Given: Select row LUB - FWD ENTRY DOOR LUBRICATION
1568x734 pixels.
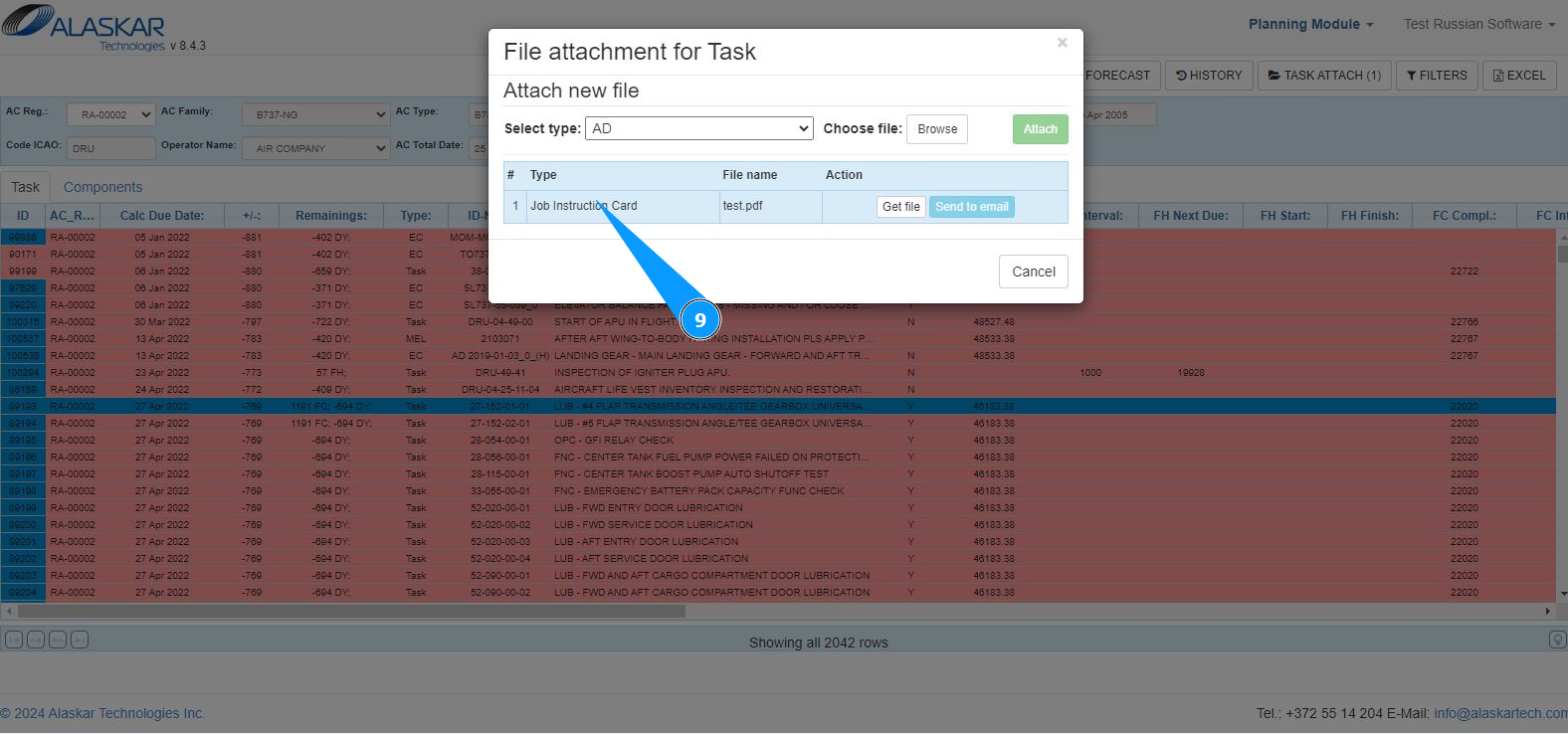Looking at the screenshot, I should coord(778,507).
